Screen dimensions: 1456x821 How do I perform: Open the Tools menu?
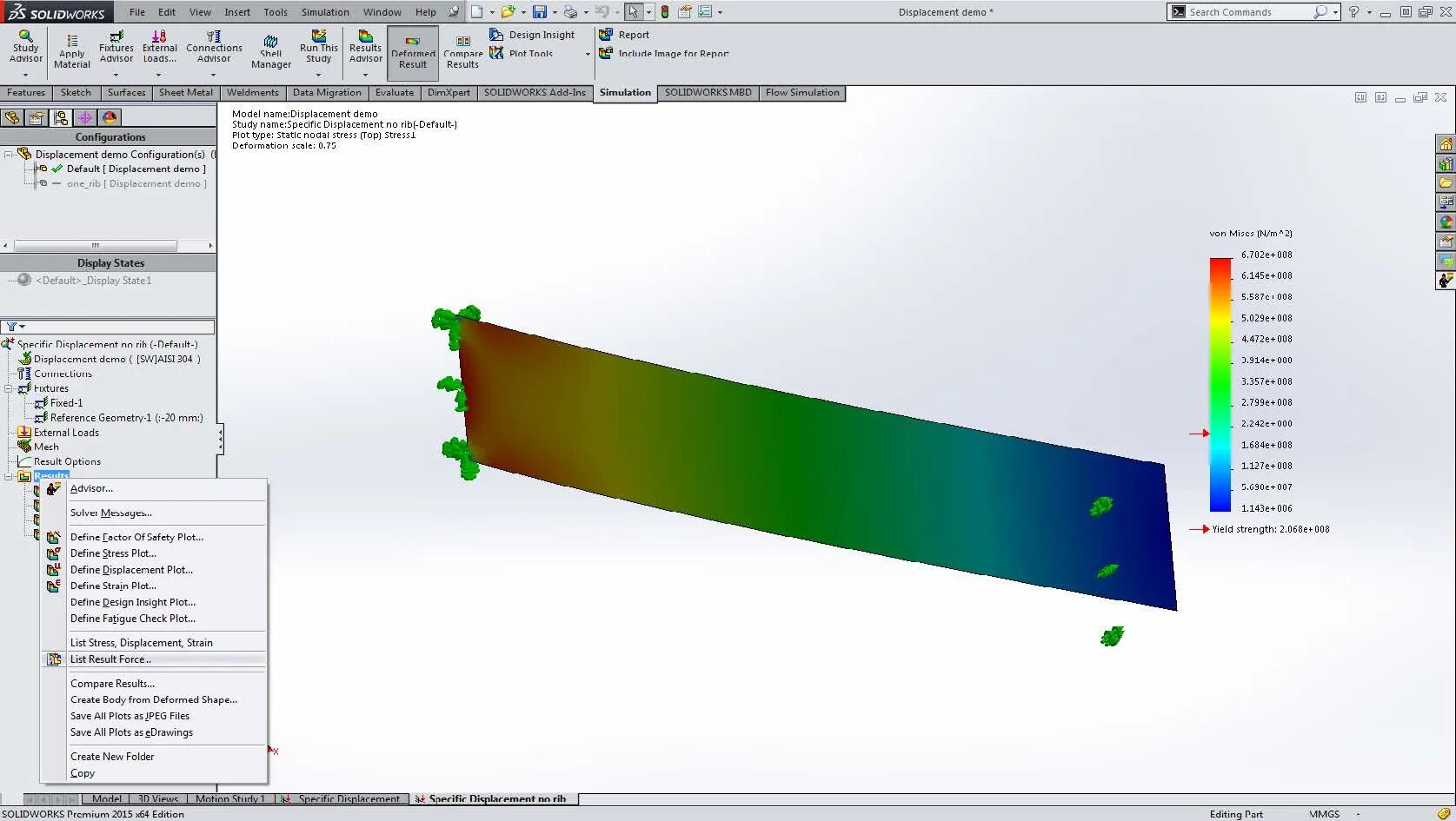pos(276,12)
